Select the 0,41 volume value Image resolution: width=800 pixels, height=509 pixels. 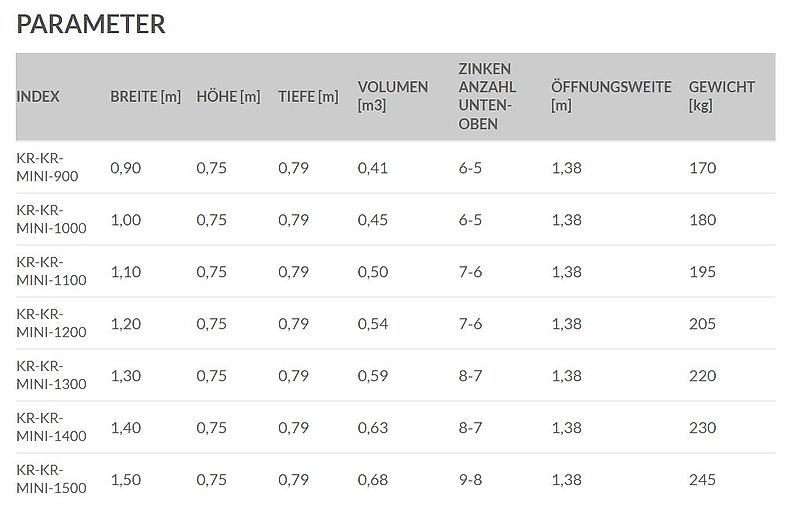coord(372,168)
